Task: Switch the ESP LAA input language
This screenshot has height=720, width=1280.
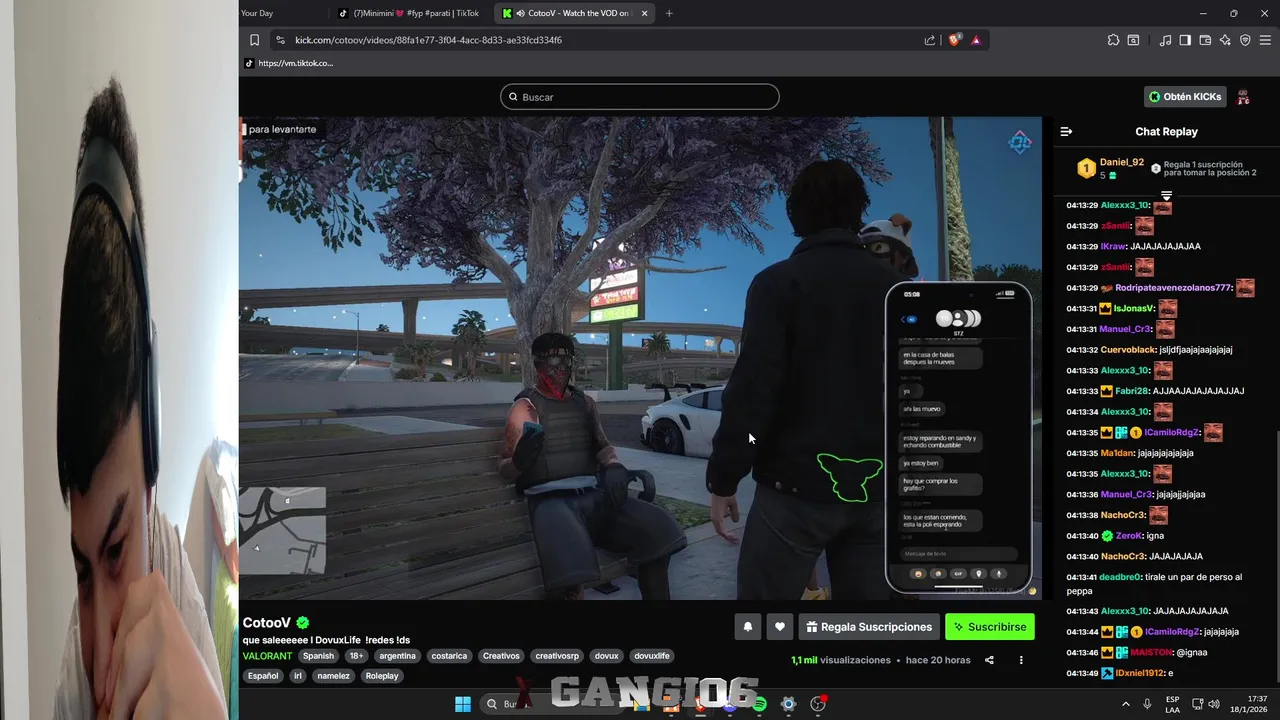Action: pos(1173,704)
